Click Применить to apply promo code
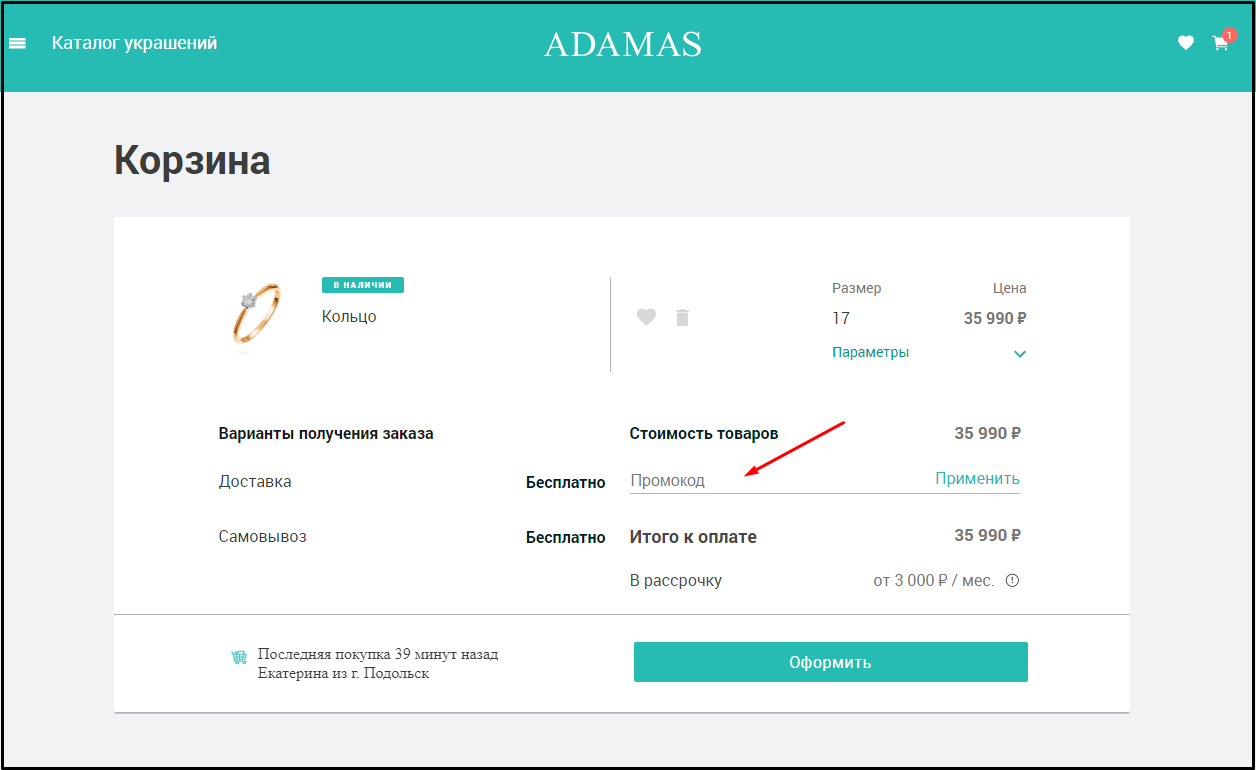The image size is (1256, 770). click(977, 478)
